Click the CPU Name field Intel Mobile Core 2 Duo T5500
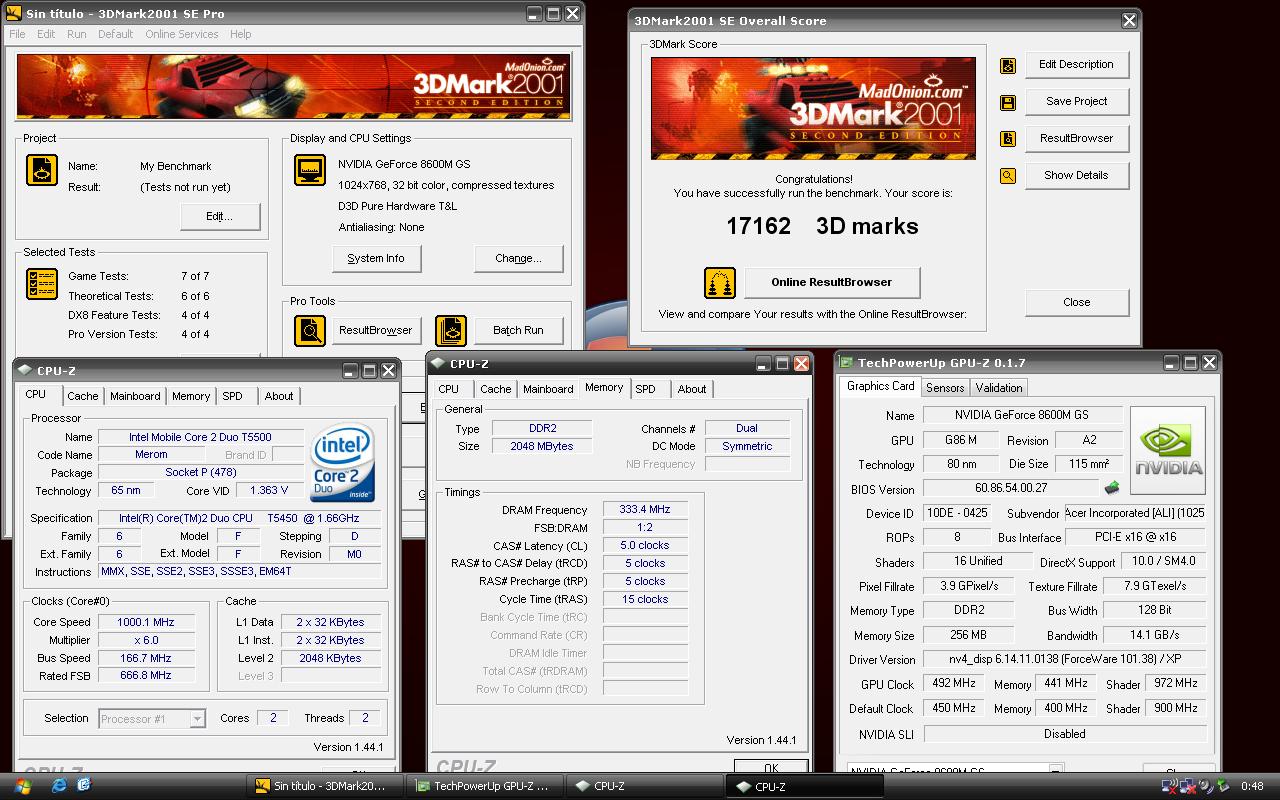The width and height of the screenshot is (1280, 800). 200,437
